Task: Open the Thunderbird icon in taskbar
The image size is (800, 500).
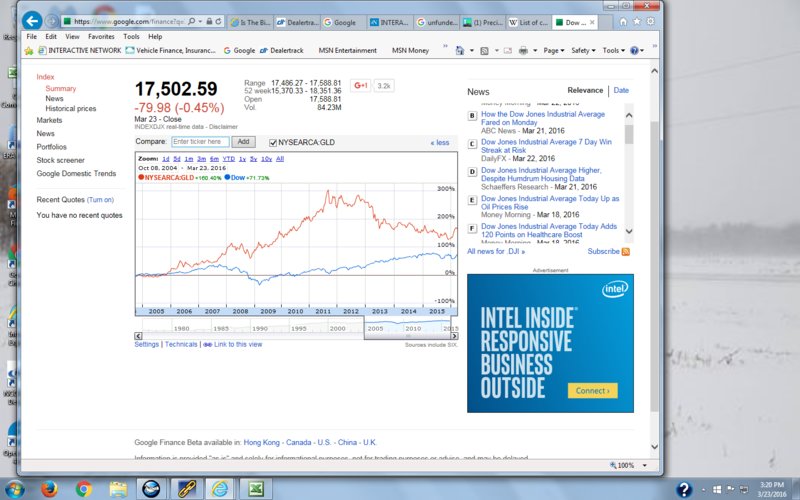Action: pyautogui.click(x=151, y=489)
